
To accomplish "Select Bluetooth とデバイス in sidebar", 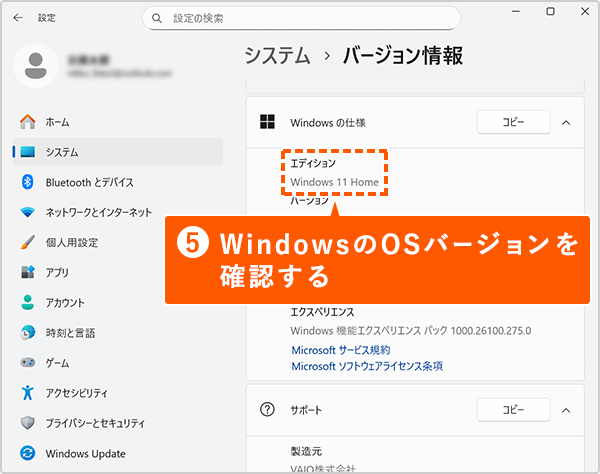I will 89,182.
